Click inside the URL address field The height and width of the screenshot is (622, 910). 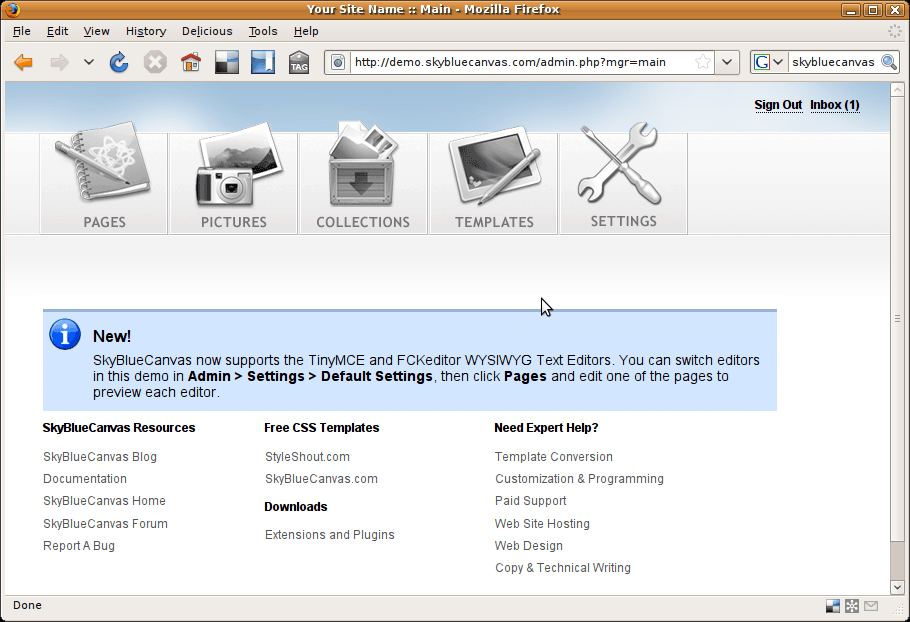point(521,62)
